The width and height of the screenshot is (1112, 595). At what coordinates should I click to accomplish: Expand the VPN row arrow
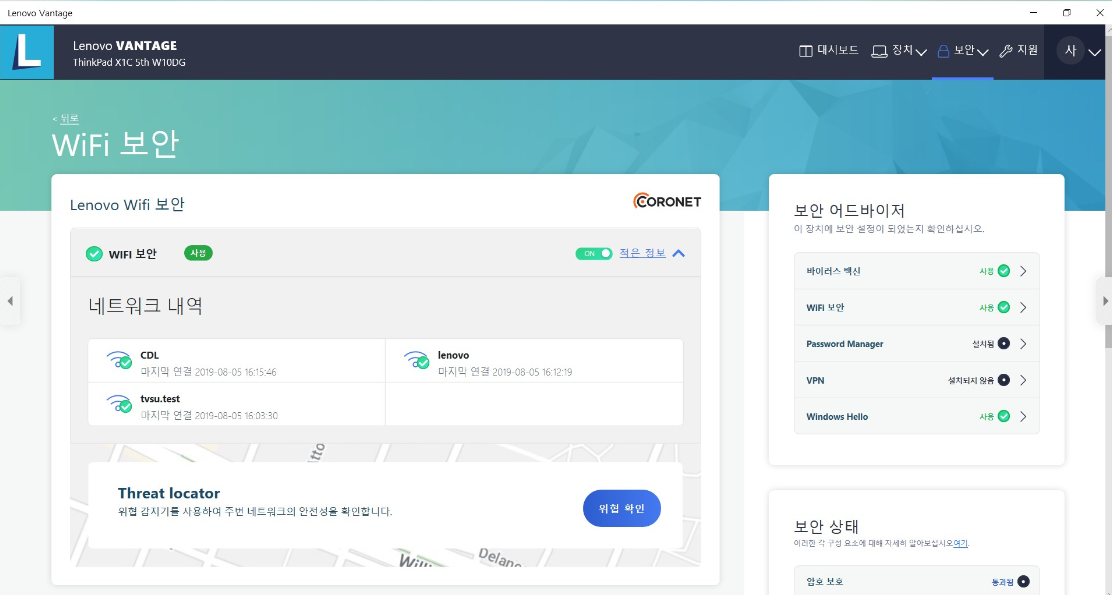coord(1023,380)
